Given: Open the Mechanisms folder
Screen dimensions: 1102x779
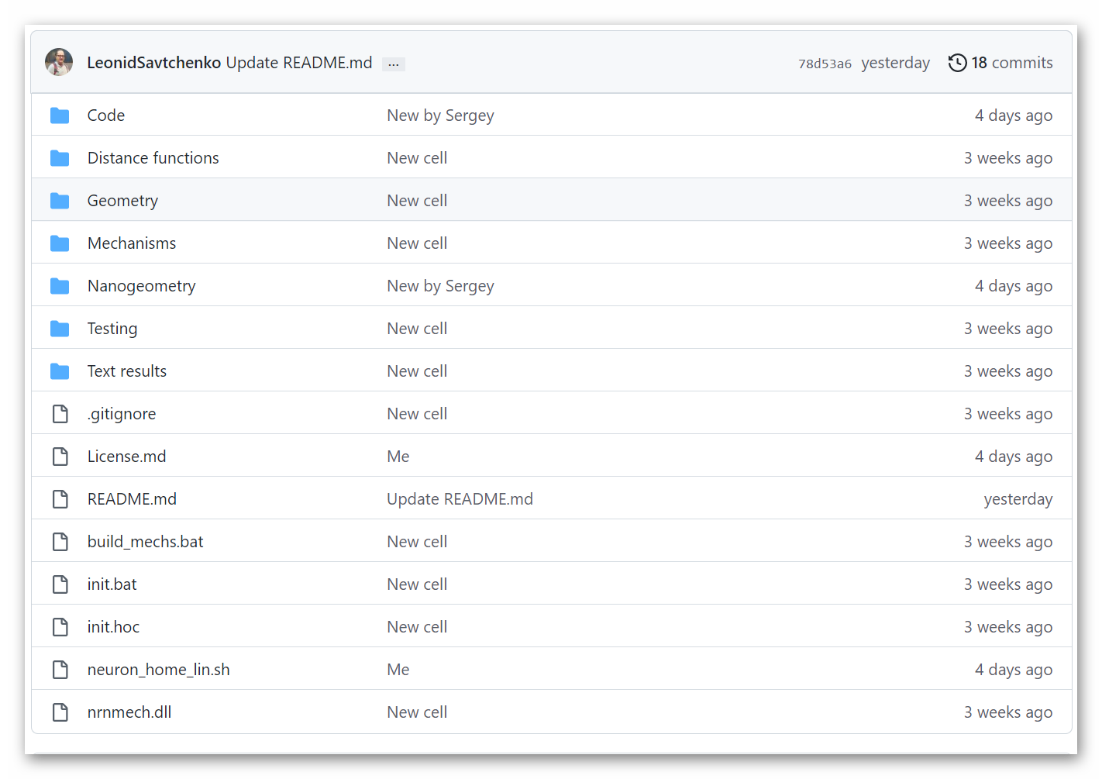Looking at the screenshot, I should 131,243.
